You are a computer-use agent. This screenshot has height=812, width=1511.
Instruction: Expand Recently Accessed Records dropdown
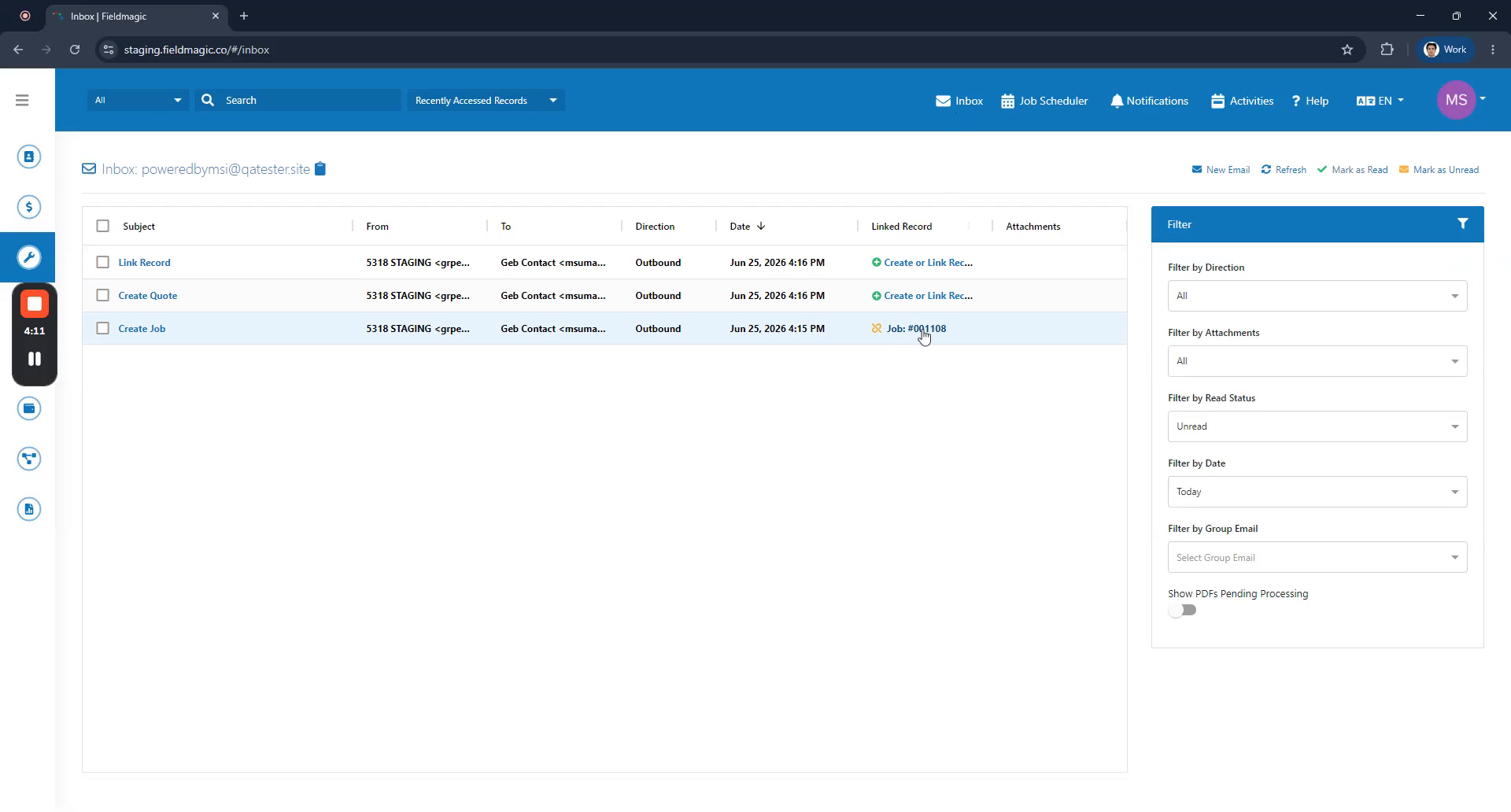click(x=486, y=100)
